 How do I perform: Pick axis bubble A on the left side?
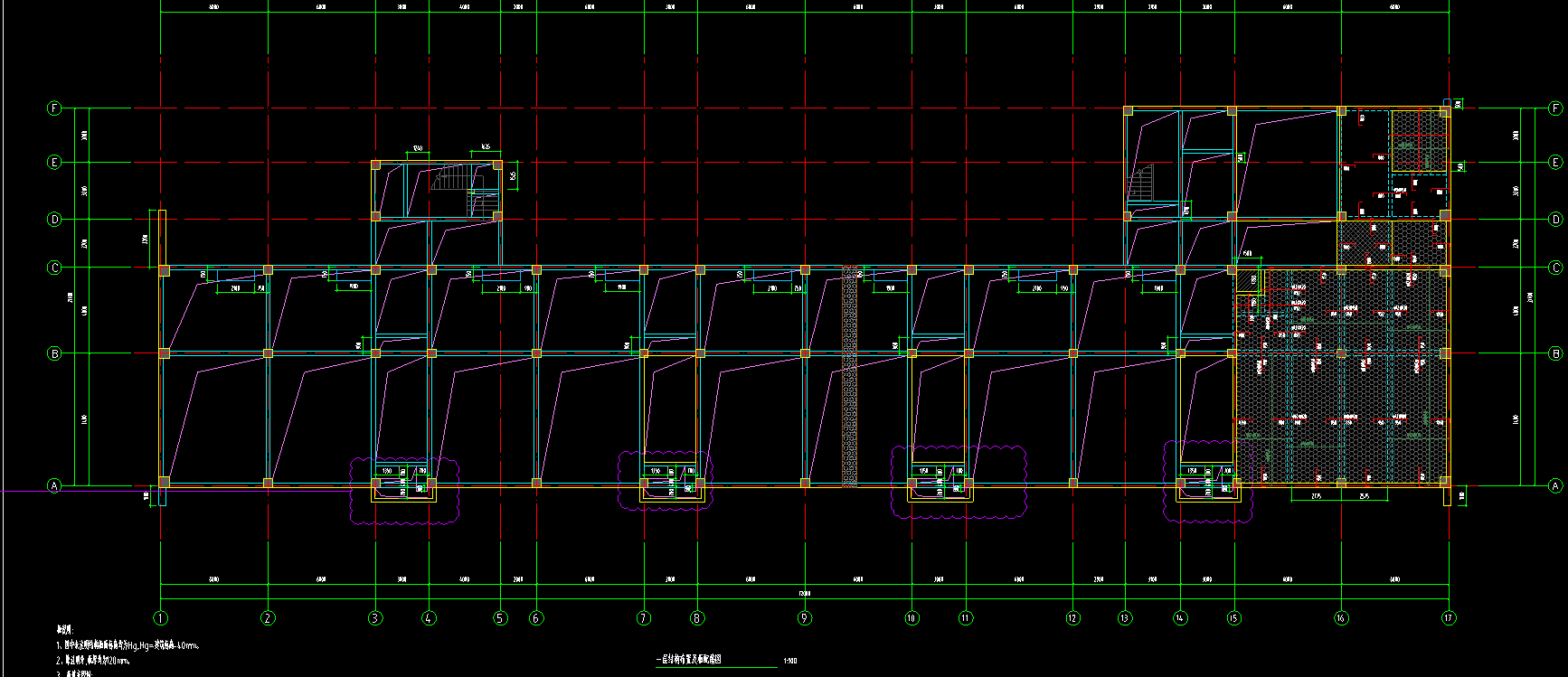click(54, 486)
